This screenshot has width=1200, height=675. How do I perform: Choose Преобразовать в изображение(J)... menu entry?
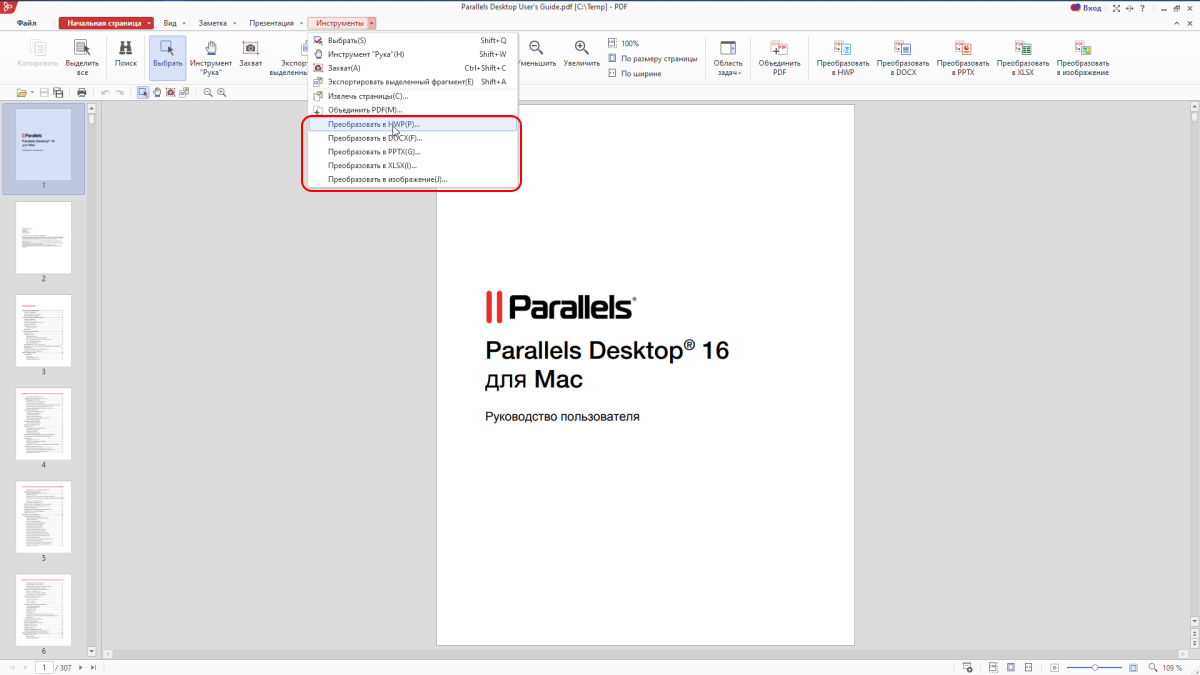412,180
